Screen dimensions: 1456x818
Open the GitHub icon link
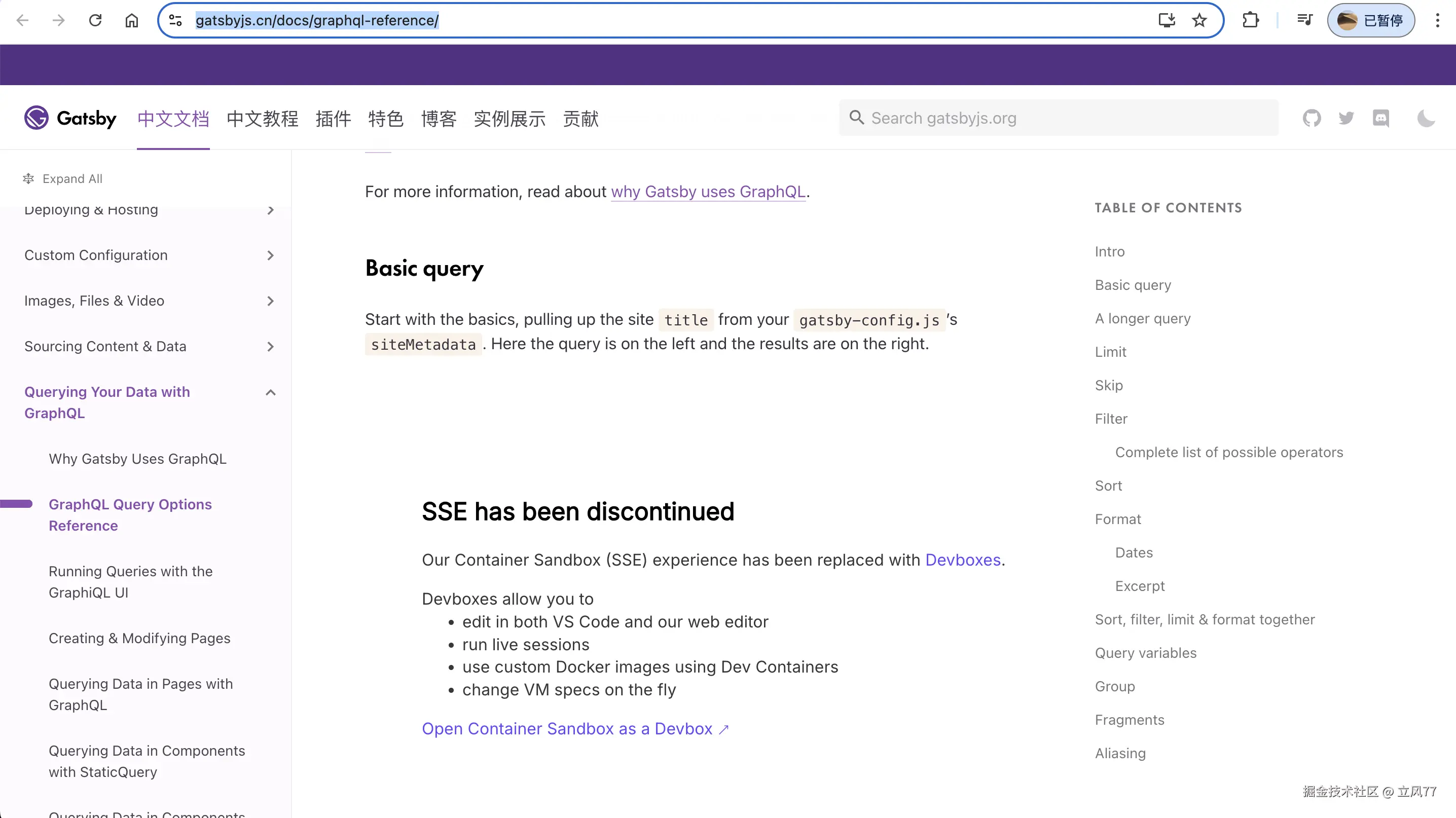[1312, 118]
